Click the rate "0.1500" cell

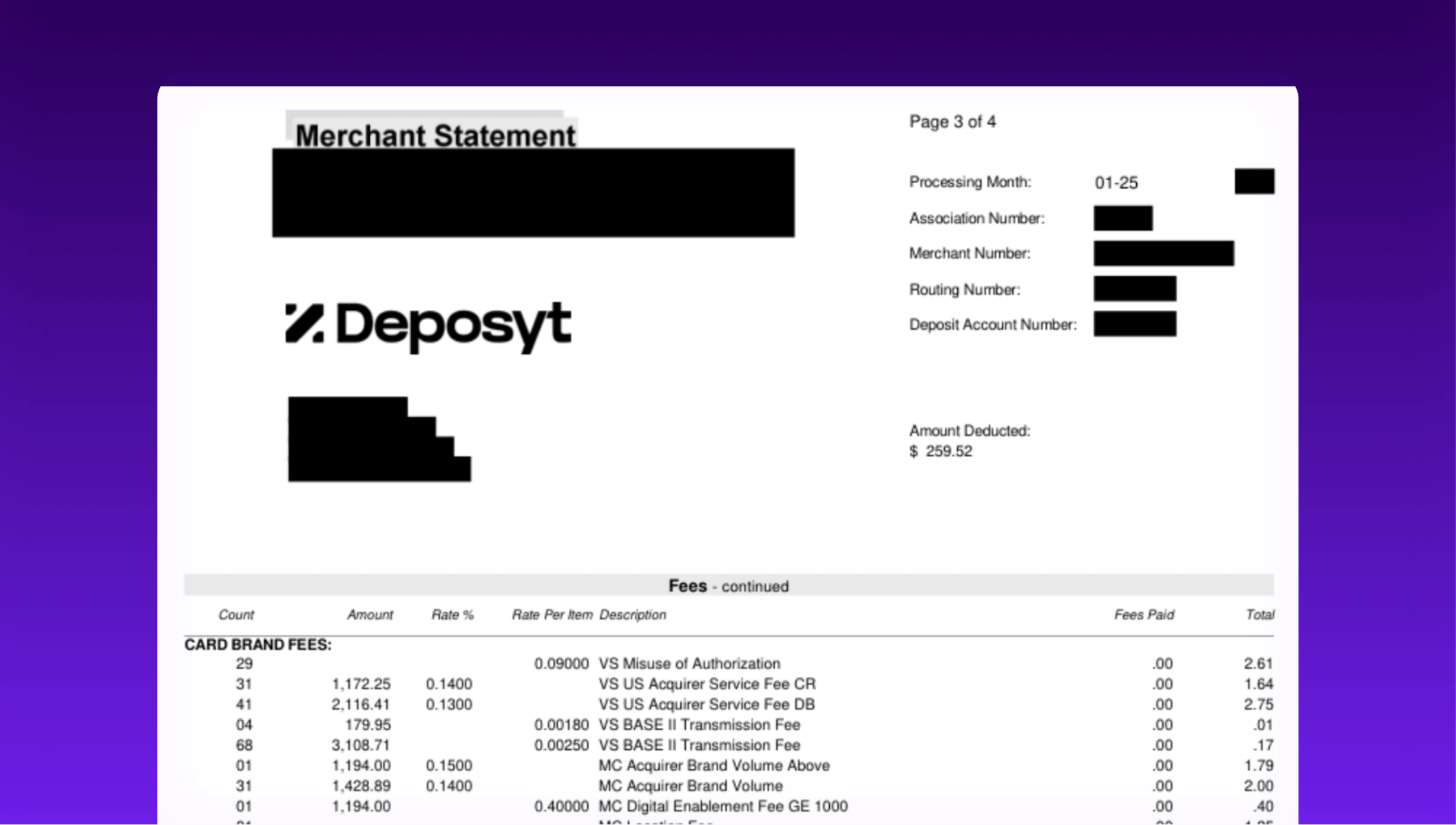click(x=449, y=765)
